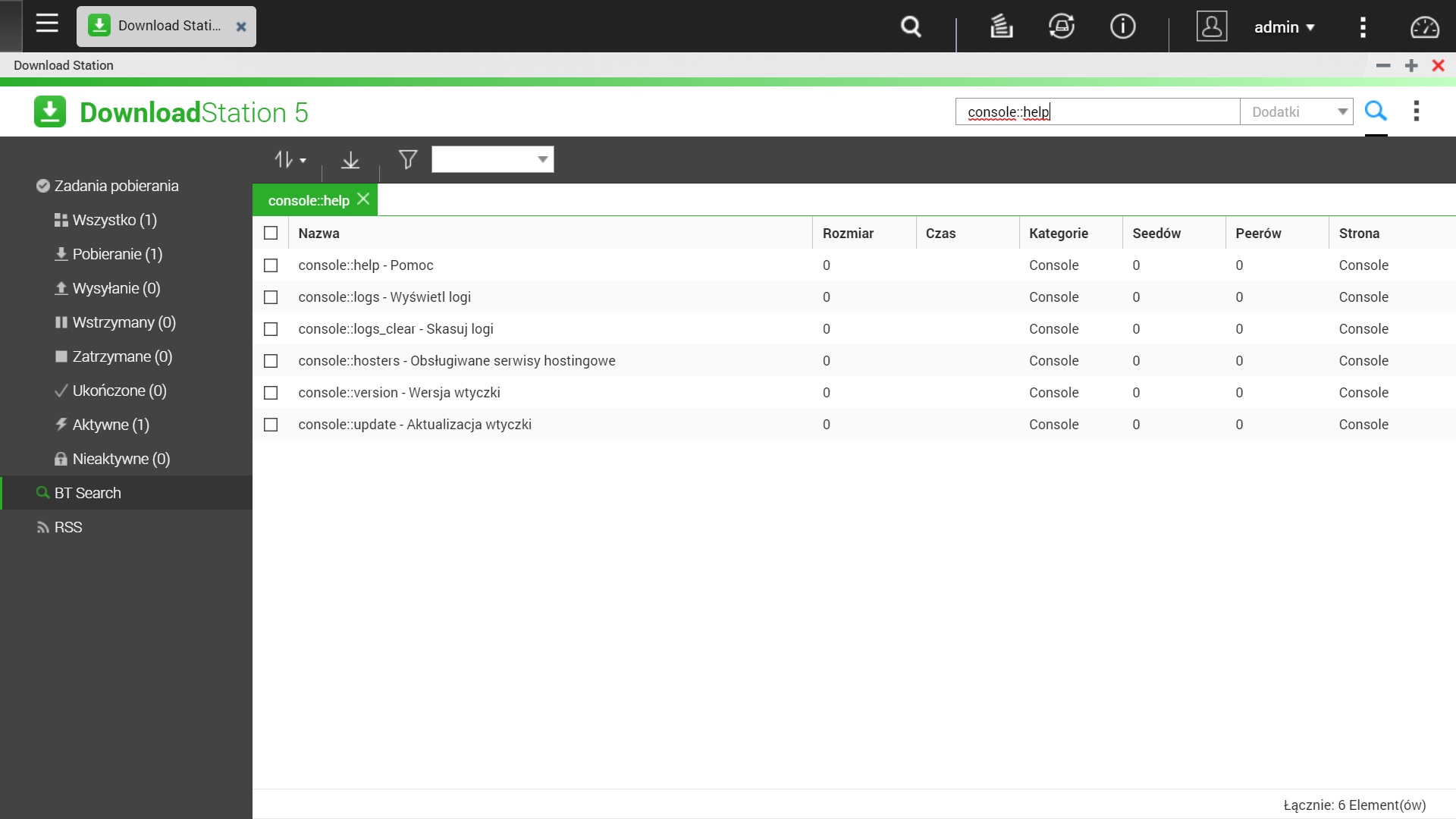The height and width of the screenshot is (819, 1456).
Task: Expand the Dodatki search category dropdown
Action: pos(1297,111)
